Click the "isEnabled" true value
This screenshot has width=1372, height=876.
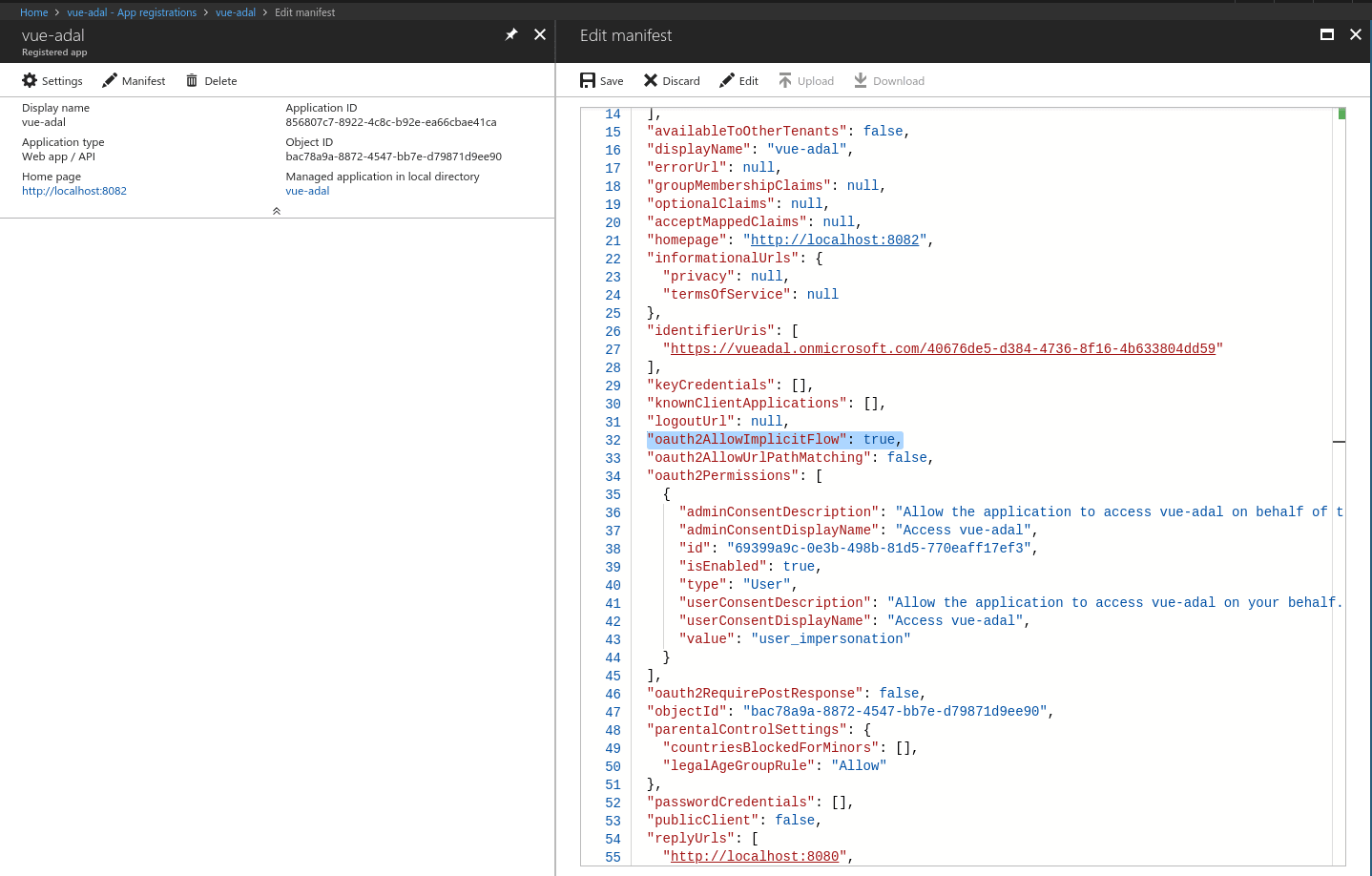coord(799,567)
